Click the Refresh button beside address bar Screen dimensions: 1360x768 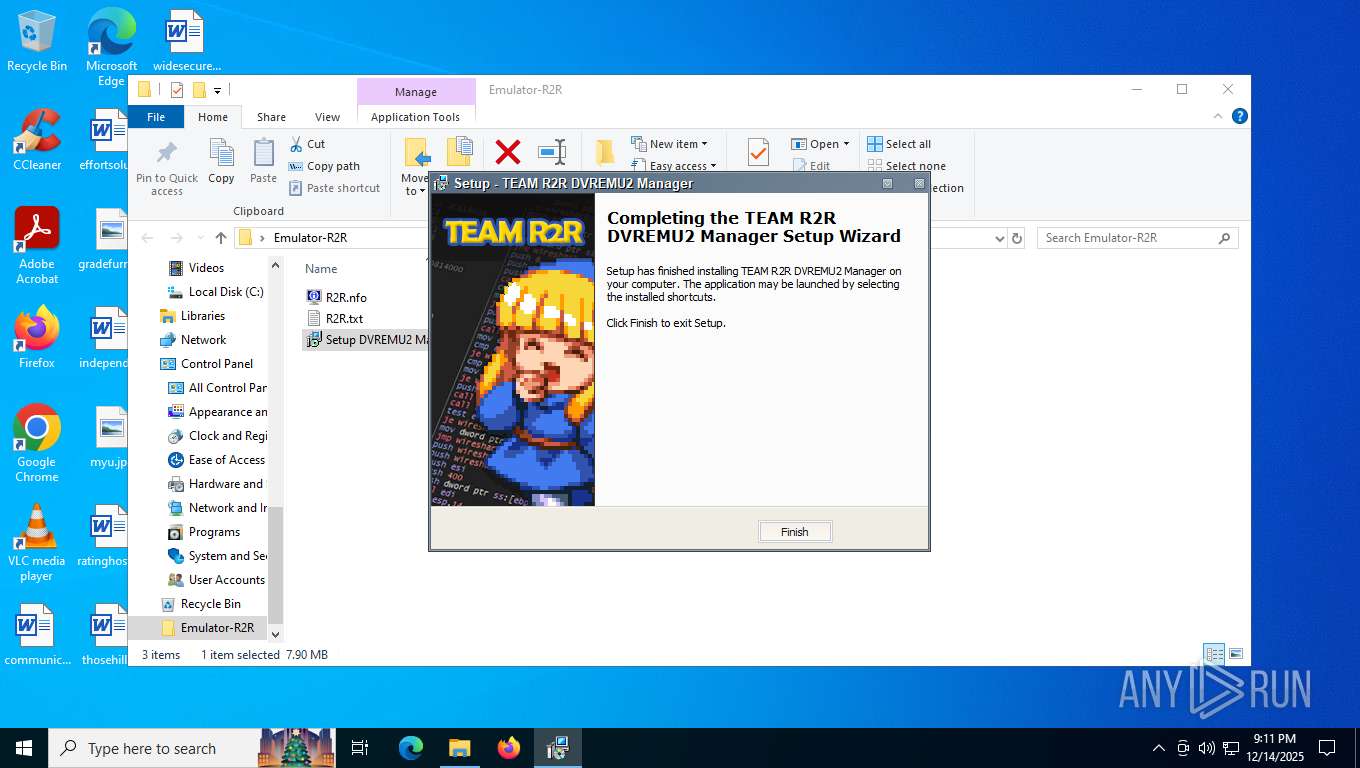point(1018,238)
